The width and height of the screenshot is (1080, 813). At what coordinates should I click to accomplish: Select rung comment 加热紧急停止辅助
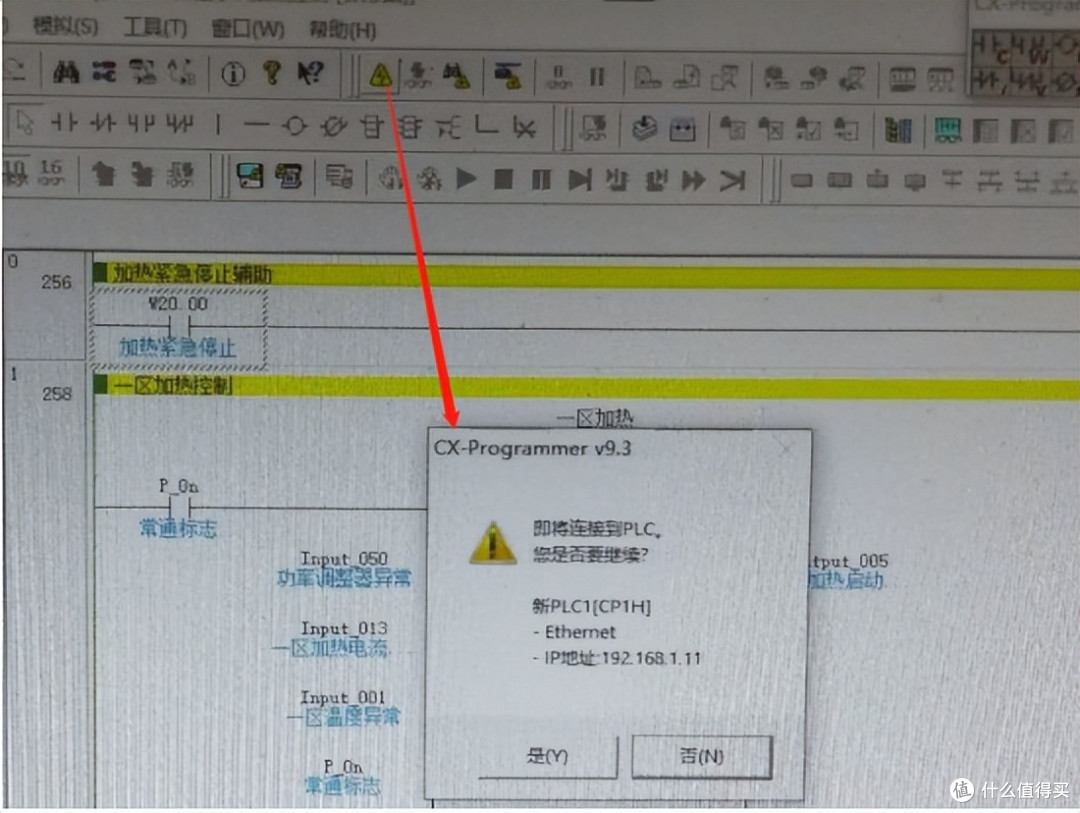(x=192, y=274)
